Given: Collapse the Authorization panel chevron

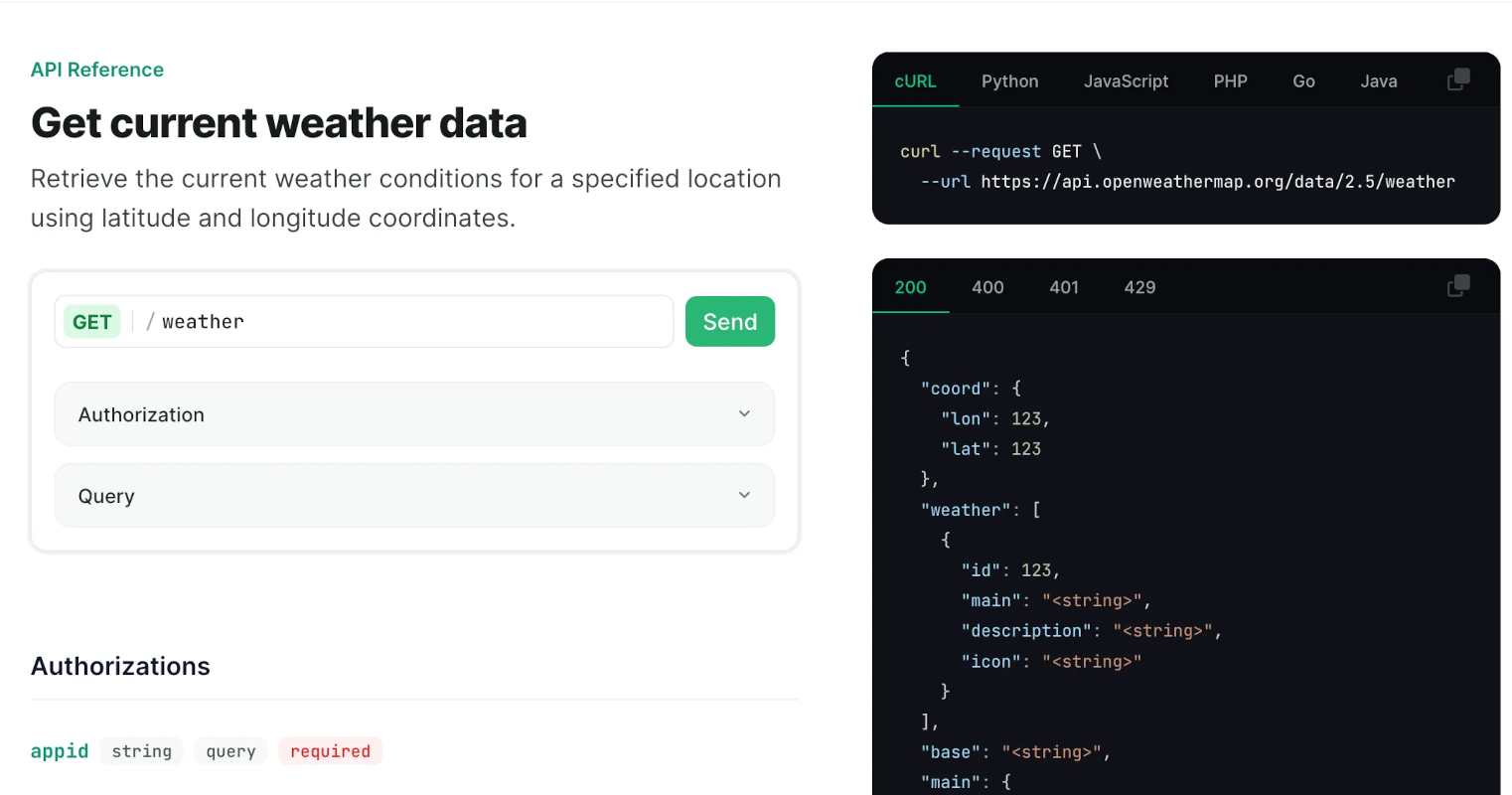Looking at the screenshot, I should pyautogui.click(x=744, y=413).
